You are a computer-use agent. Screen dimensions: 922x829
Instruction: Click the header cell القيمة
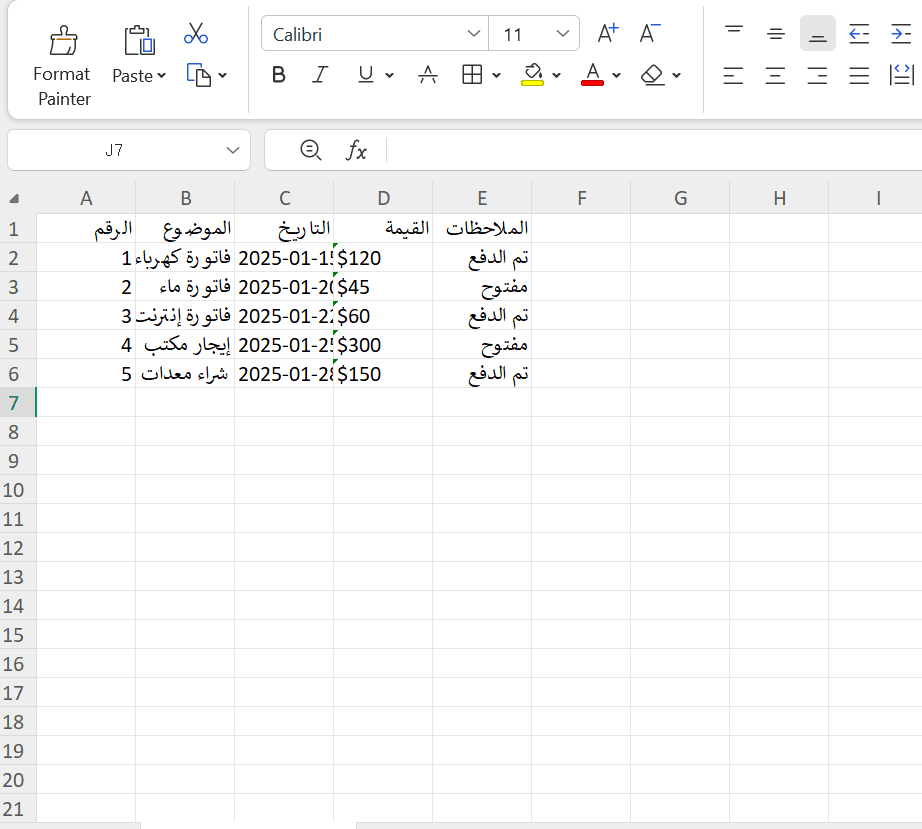pos(383,228)
